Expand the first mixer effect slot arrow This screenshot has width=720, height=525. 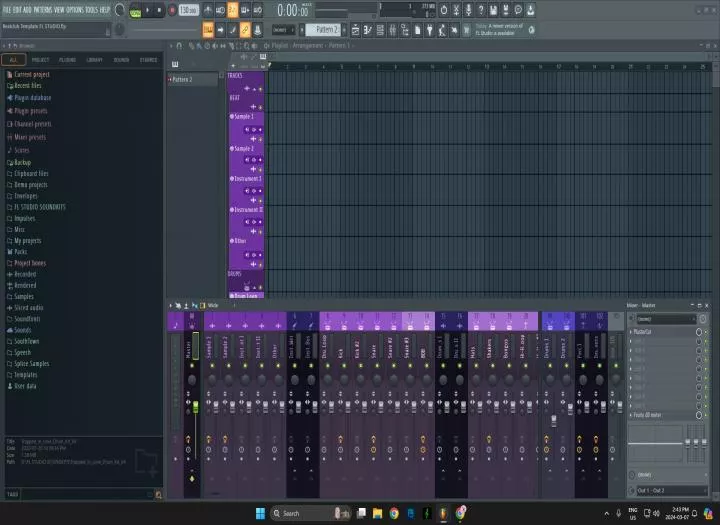(631, 332)
